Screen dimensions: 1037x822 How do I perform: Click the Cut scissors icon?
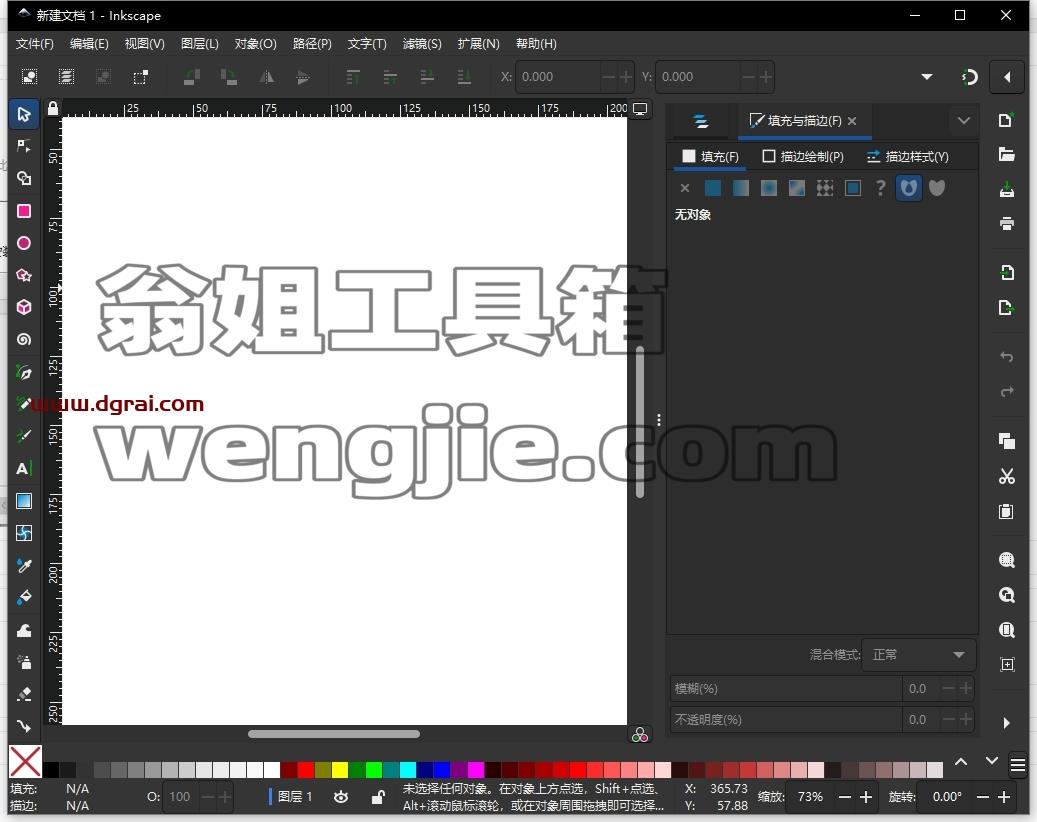click(1007, 476)
